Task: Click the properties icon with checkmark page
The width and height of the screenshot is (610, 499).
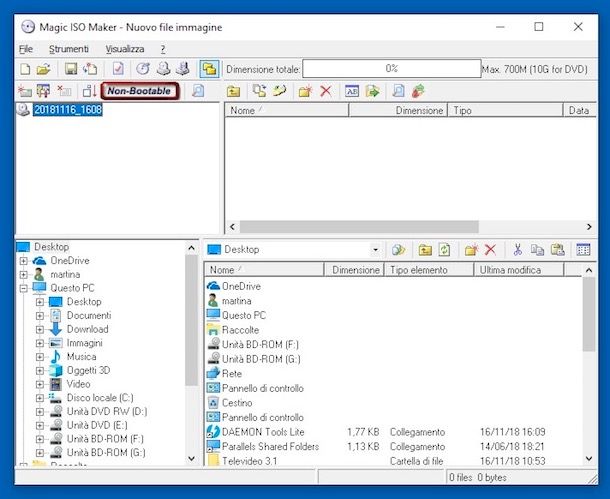Action: [x=118, y=69]
